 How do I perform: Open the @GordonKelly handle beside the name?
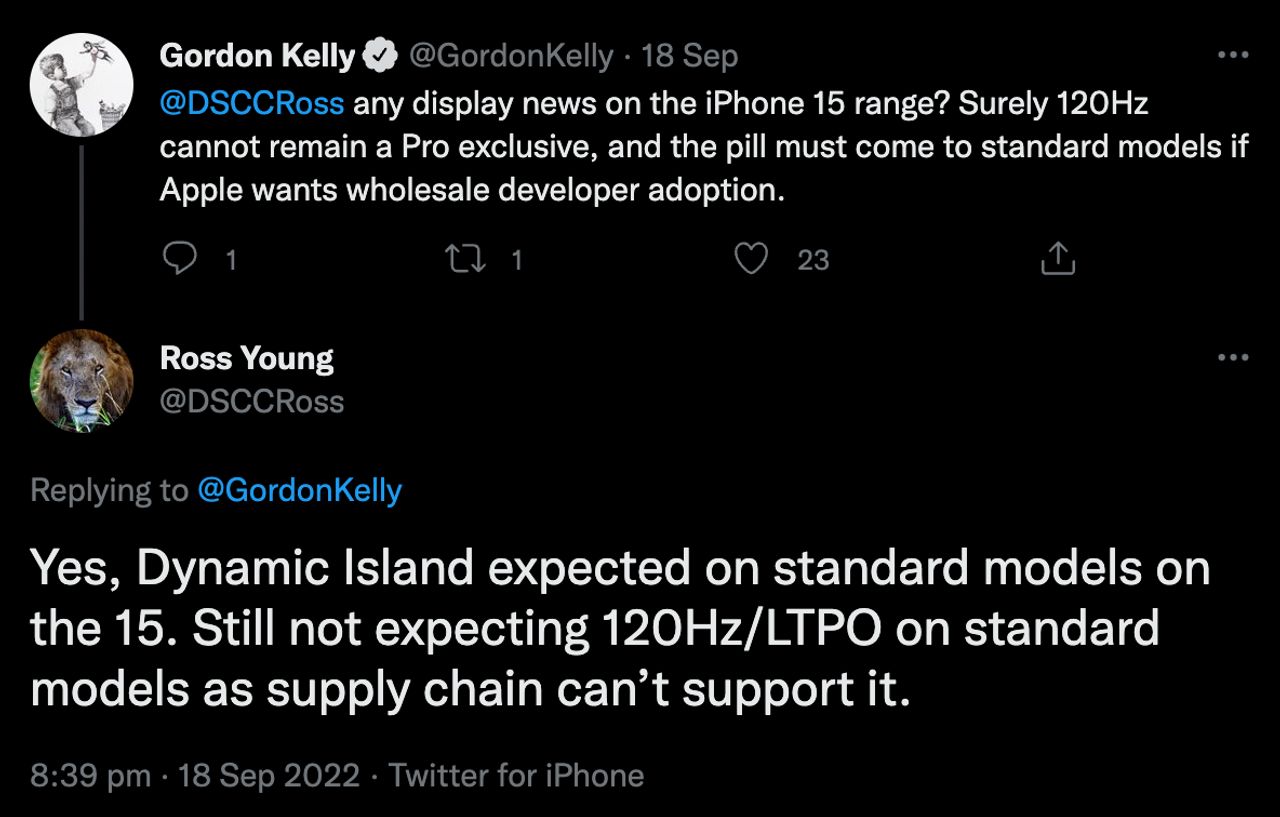(x=509, y=57)
